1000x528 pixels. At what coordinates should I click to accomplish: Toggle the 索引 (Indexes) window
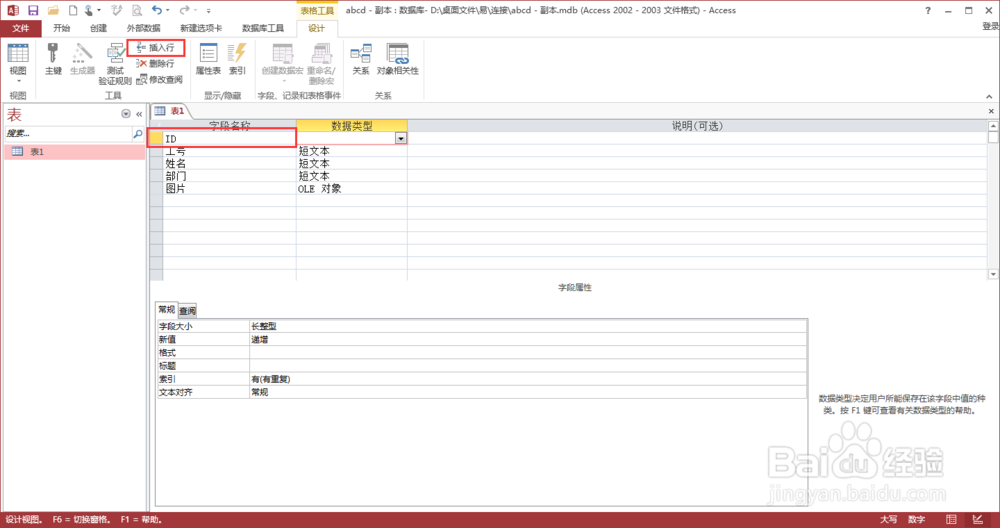coord(237,59)
